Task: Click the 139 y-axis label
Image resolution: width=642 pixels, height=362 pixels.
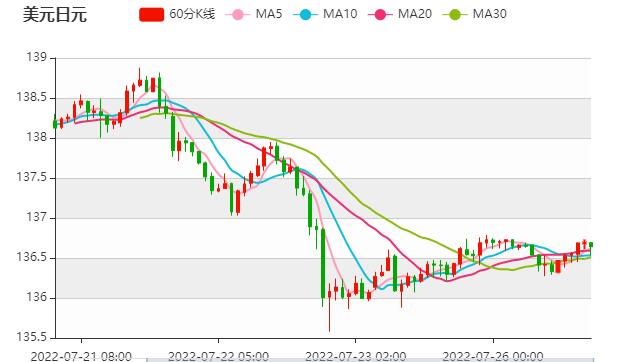Action: (36, 57)
